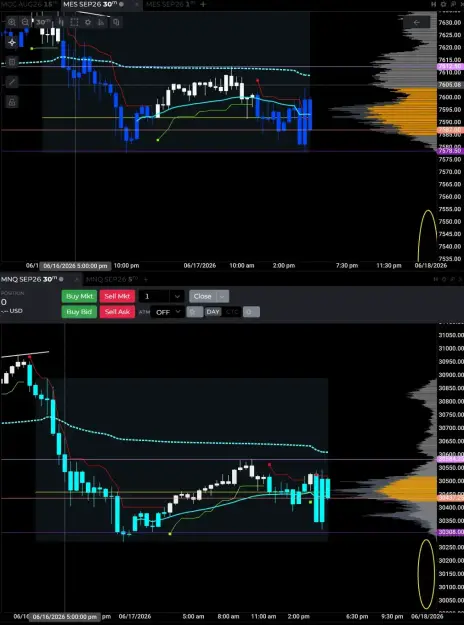Image resolution: width=464 pixels, height=625 pixels.
Task: Expand the Close button dropdown arrow
Action: point(222,296)
